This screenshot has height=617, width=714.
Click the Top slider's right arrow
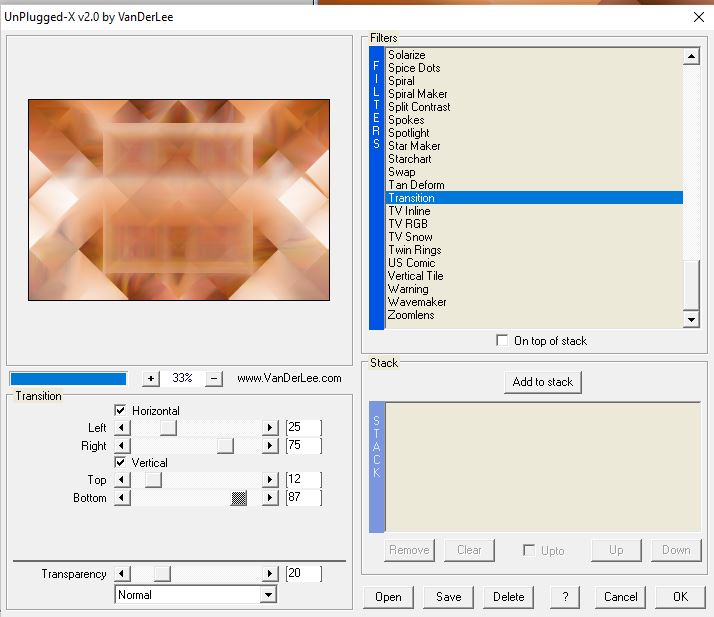click(270, 479)
